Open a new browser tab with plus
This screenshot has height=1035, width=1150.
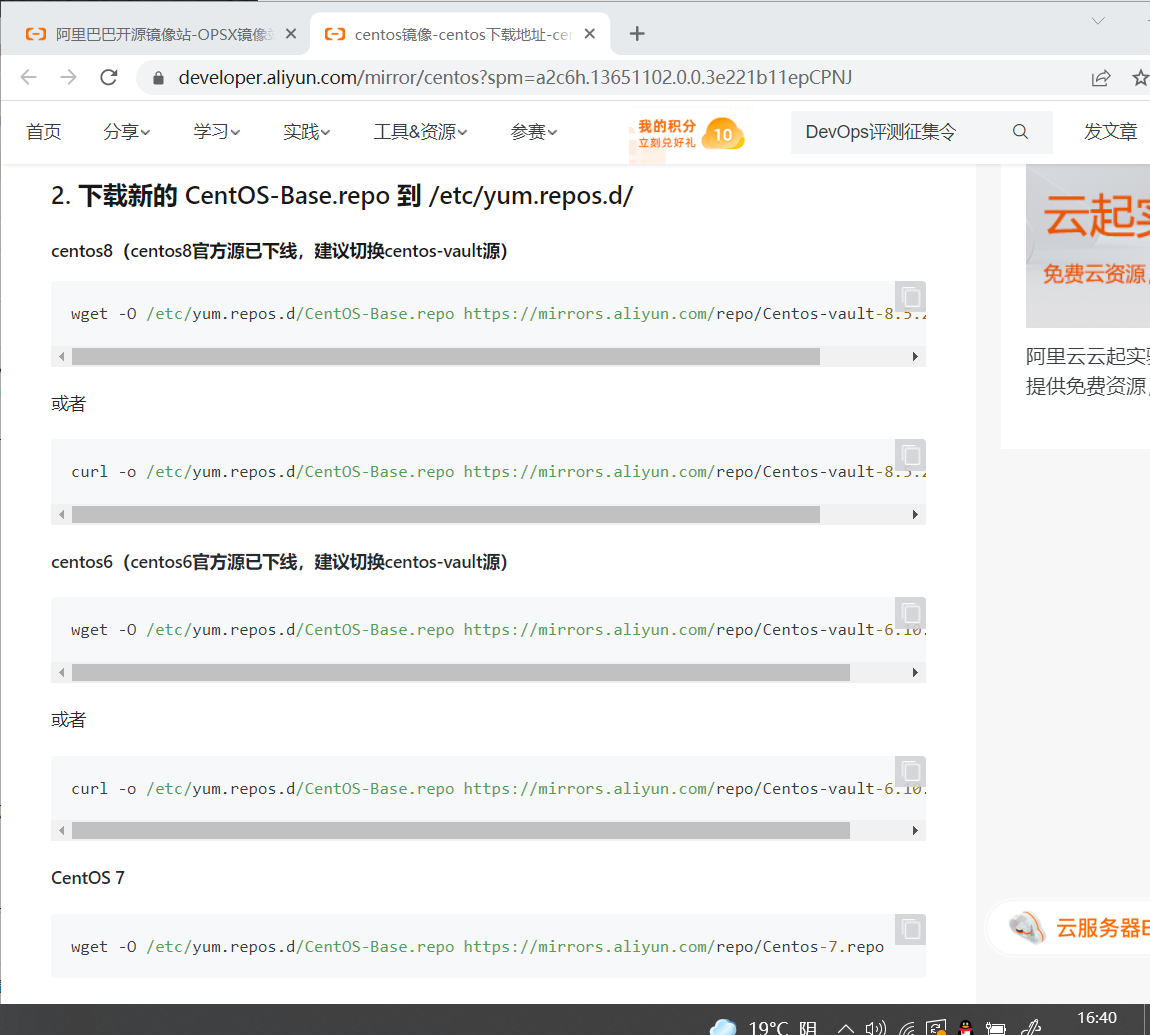point(637,34)
